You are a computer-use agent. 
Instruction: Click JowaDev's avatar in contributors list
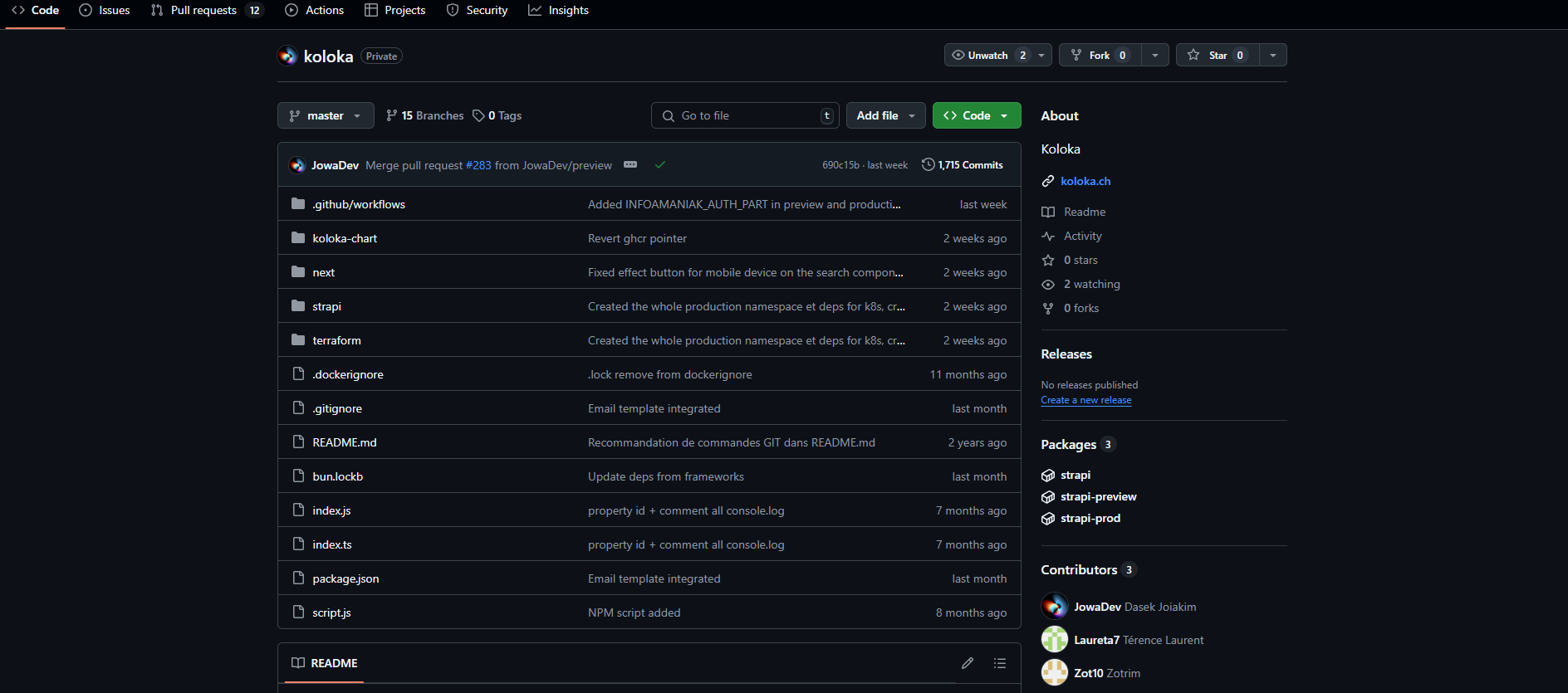coord(1055,607)
